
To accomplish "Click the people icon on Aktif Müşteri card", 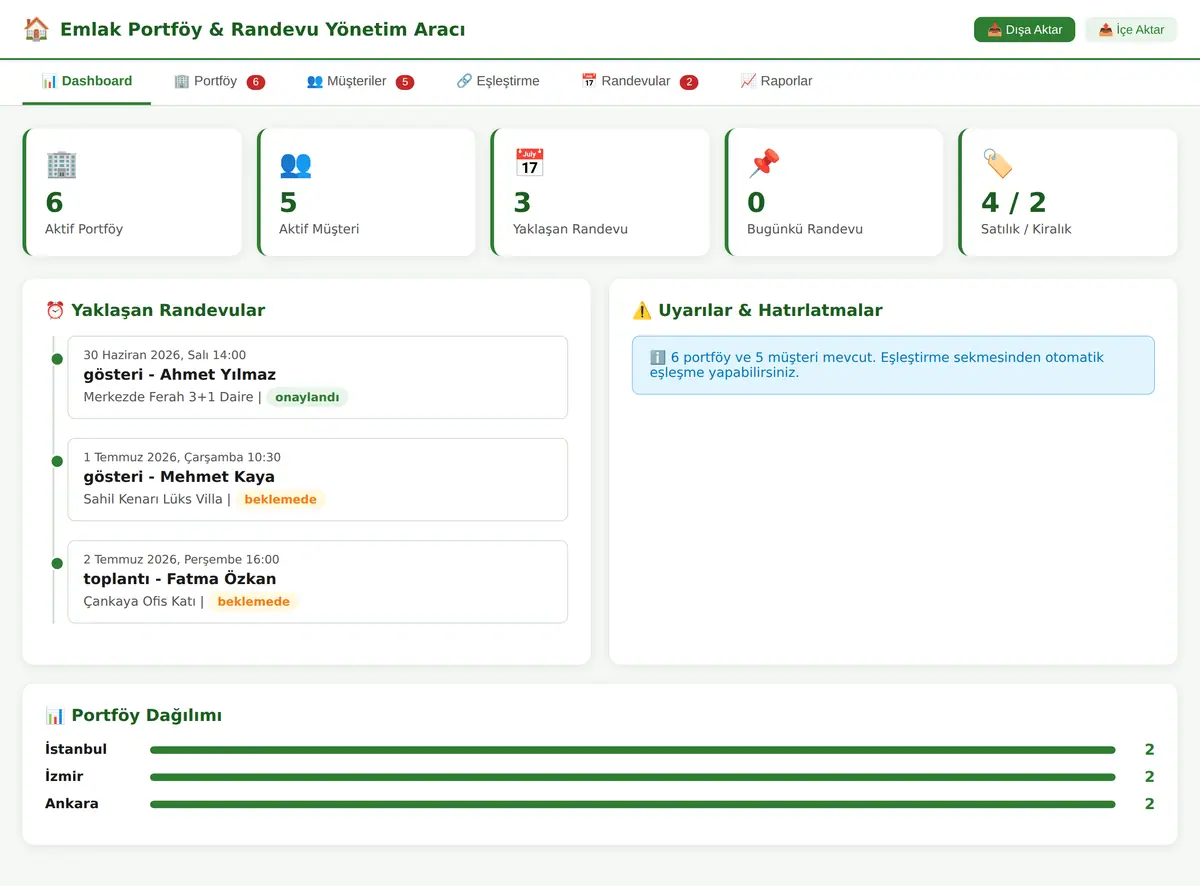I will tap(295, 164).
